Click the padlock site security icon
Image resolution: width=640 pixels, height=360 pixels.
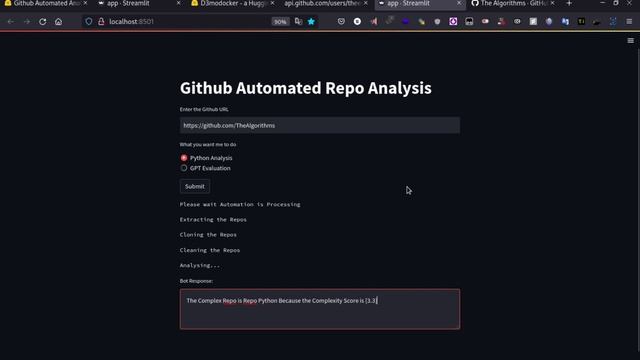coord(101,21)
